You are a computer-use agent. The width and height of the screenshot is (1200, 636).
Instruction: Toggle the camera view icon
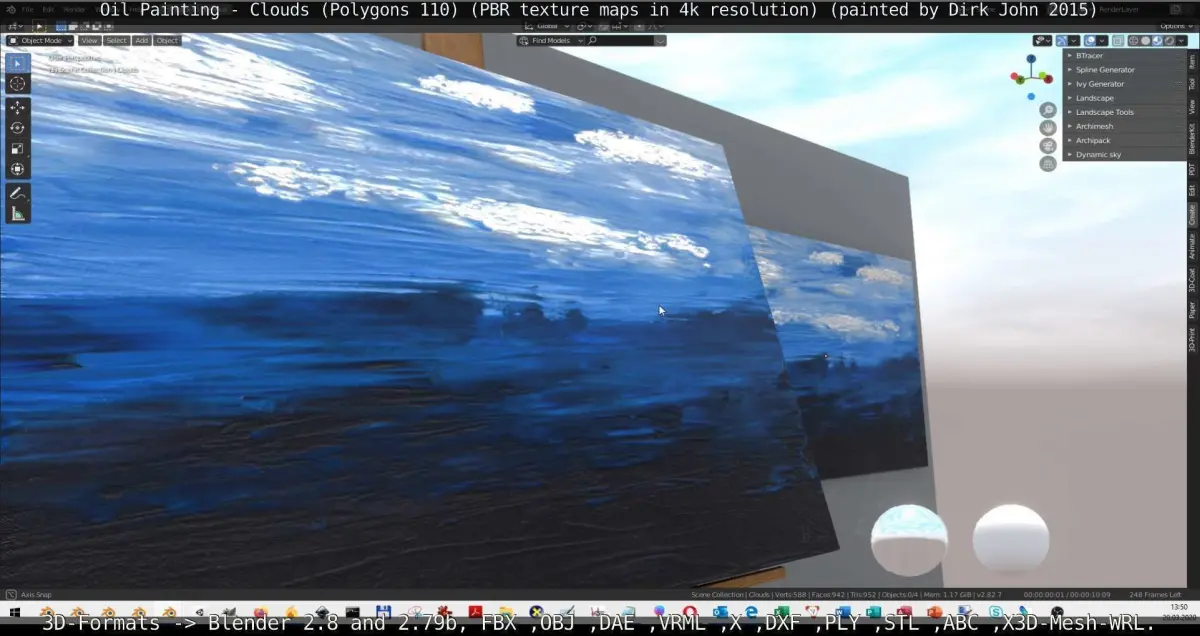[1048, 146]
